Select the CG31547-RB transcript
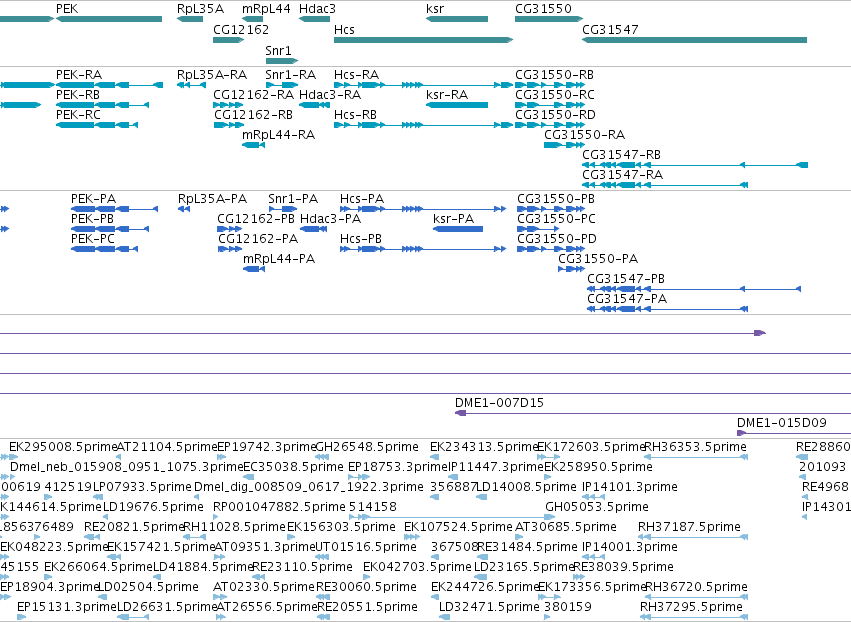The height and width of the screenshot is (622, 851). (x=695, y=165)
